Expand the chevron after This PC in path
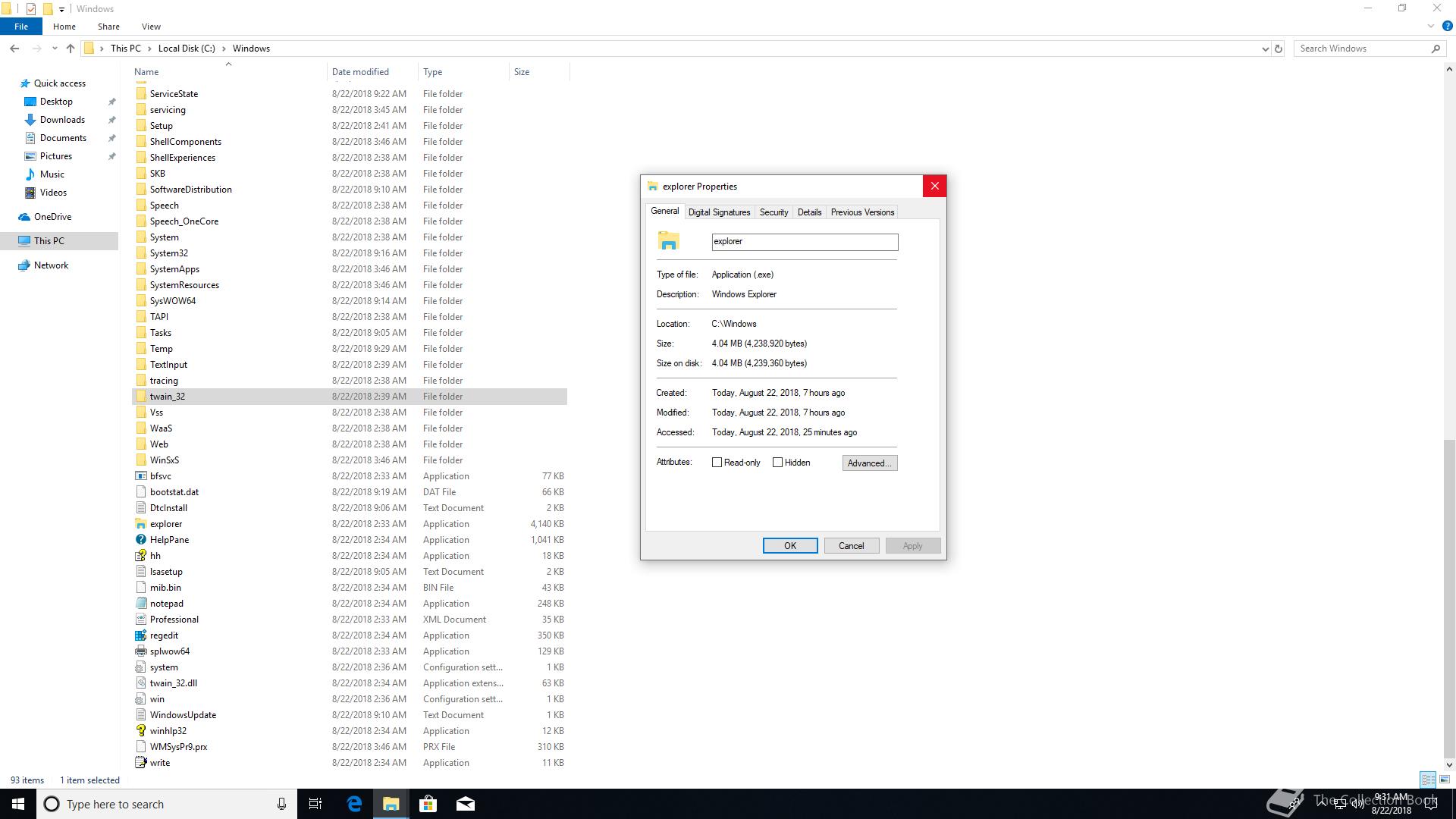 click(x=149, y=49)
